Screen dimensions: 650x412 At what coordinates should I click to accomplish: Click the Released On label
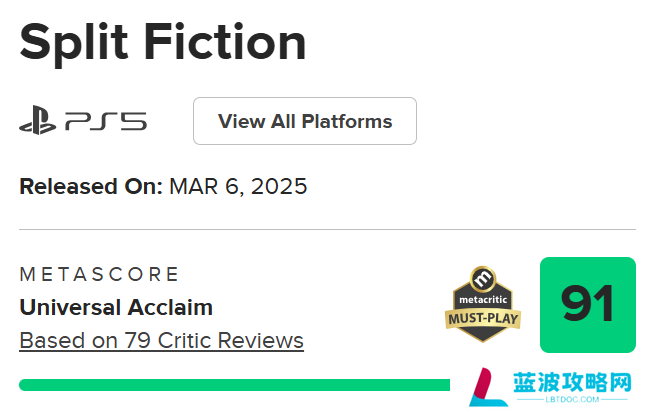coord(91,187)
